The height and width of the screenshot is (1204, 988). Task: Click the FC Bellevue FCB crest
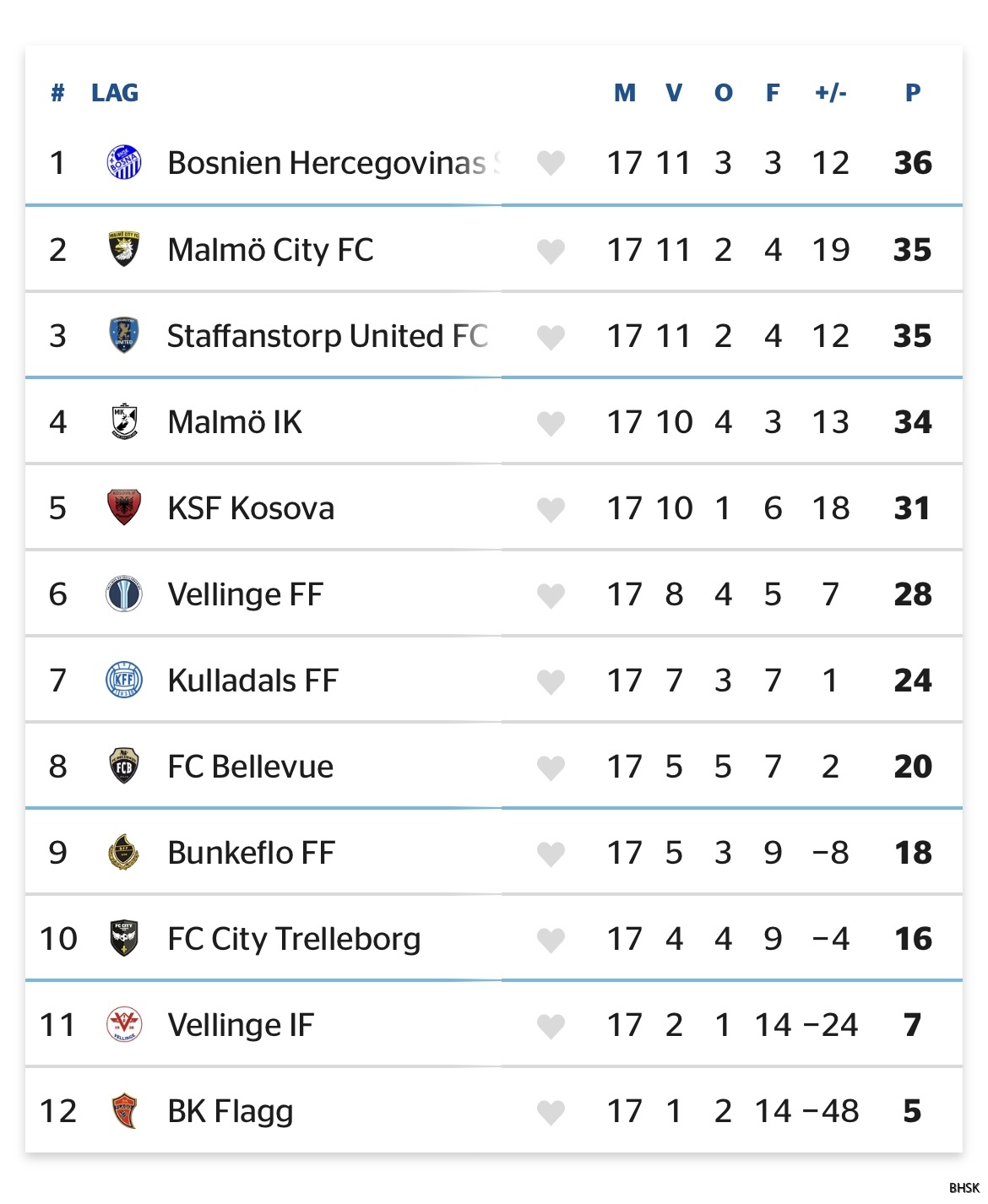(x=124, y=766)
